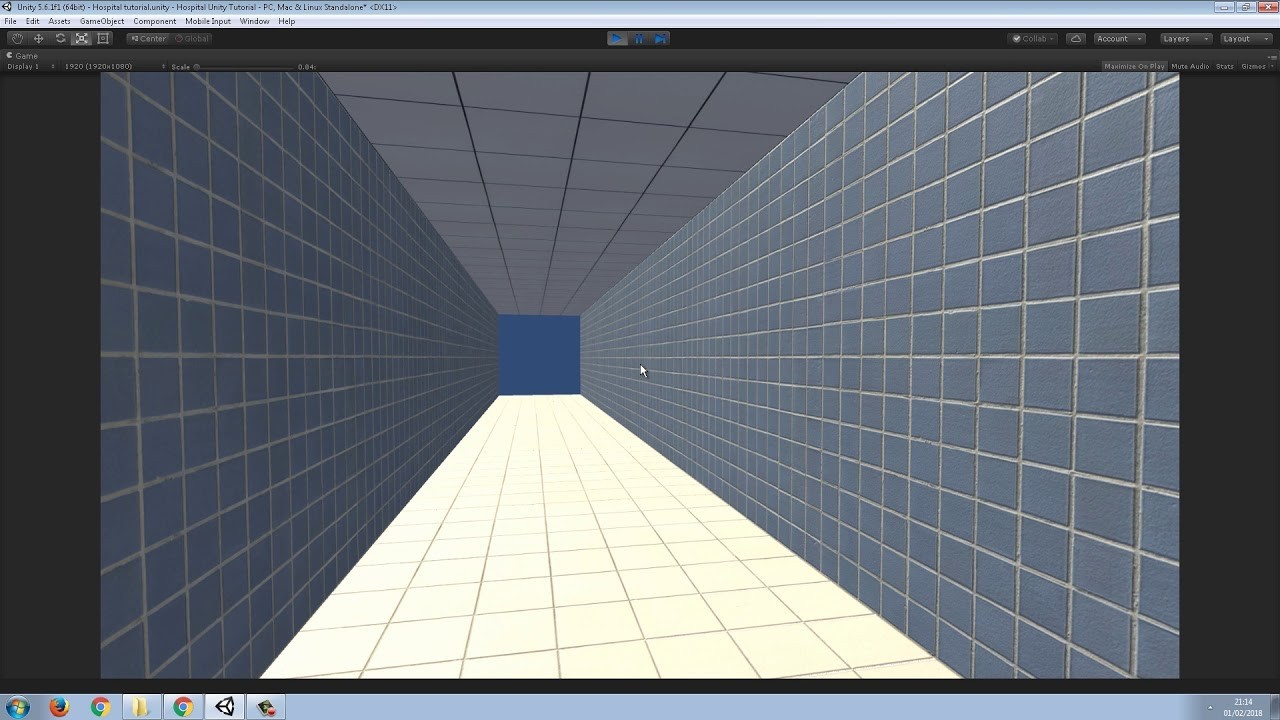This screenshot has height=720, width=1280.
Task: Restore down the Unity window
Action: point(1247,6)
